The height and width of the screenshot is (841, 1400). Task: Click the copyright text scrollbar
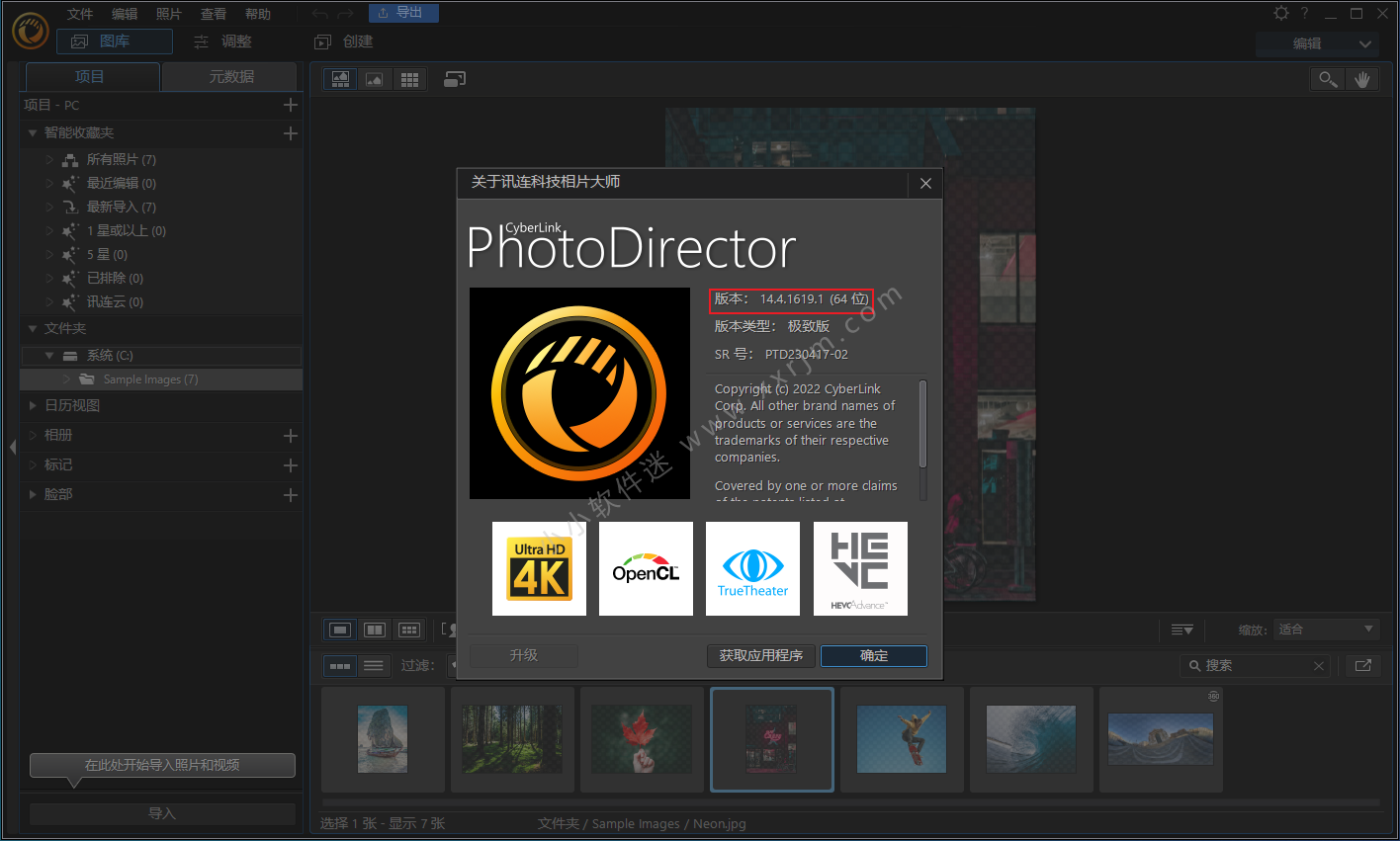tap(923, 424)
